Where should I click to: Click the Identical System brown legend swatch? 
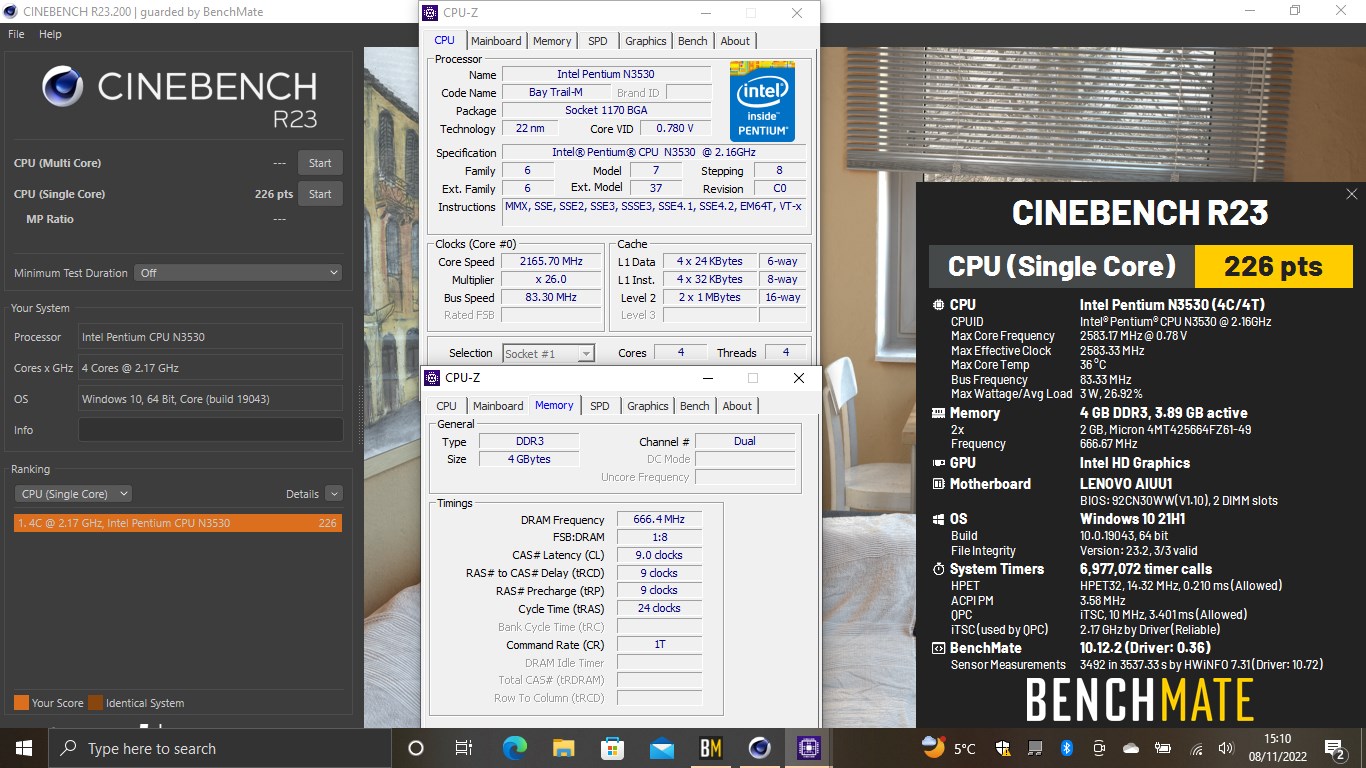click(95, 703)
